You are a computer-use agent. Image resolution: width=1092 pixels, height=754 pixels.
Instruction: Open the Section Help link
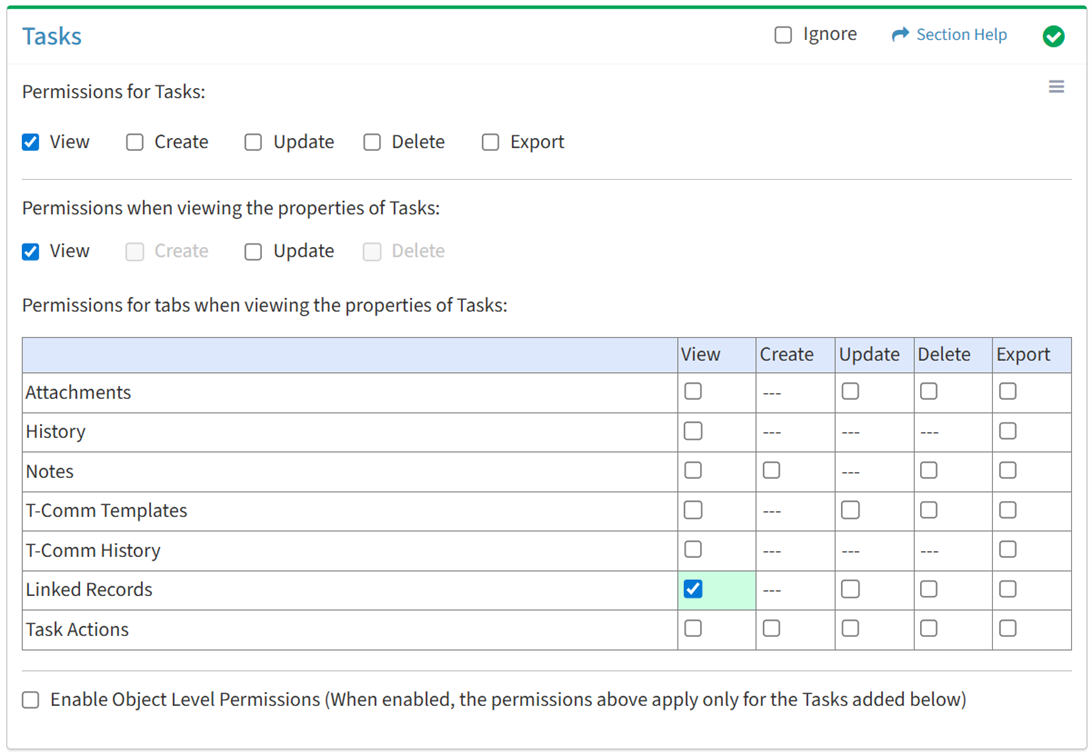click(961, 35)
